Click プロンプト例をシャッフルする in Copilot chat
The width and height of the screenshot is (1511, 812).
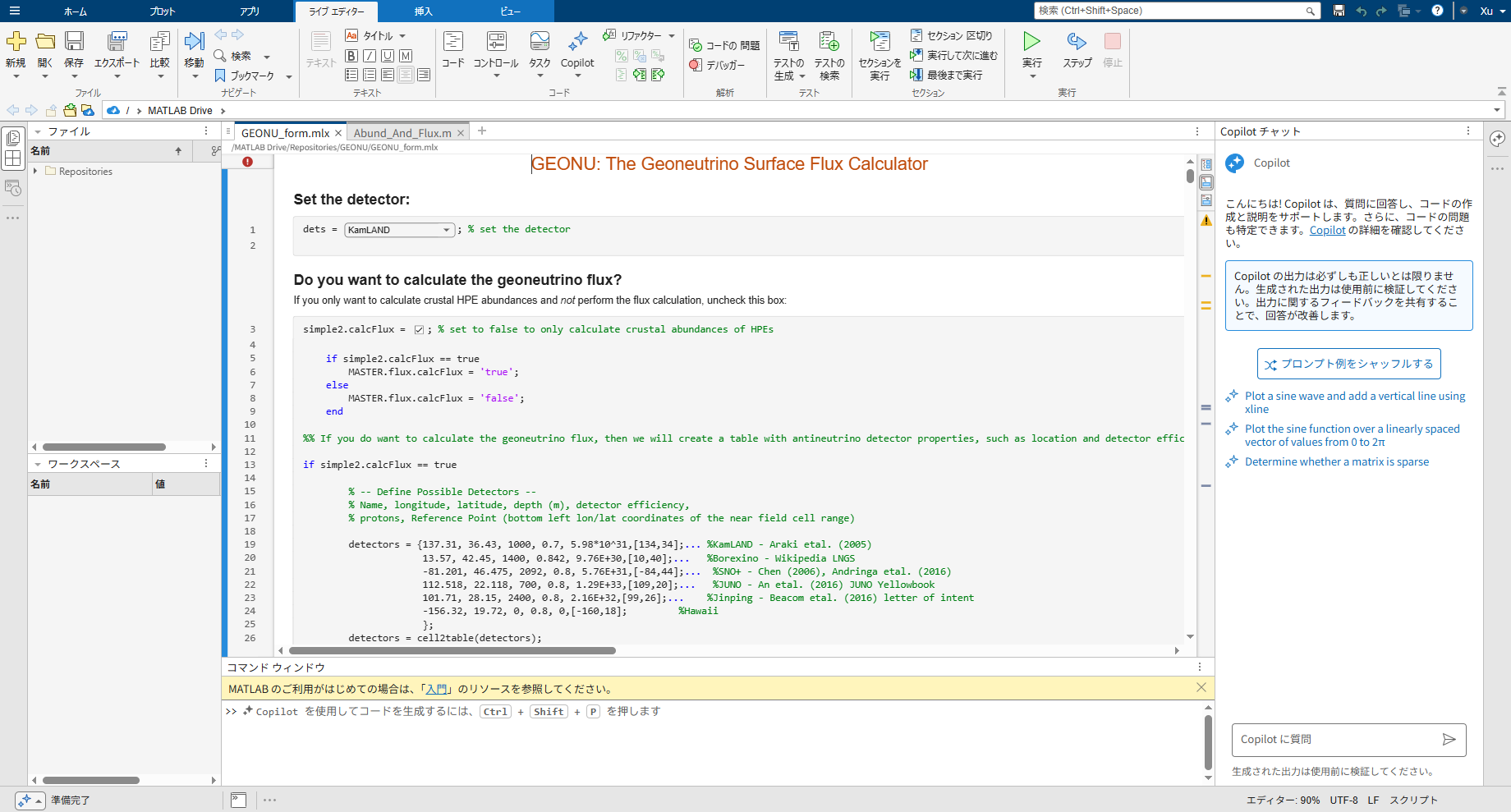click(x=1348, y=363)
